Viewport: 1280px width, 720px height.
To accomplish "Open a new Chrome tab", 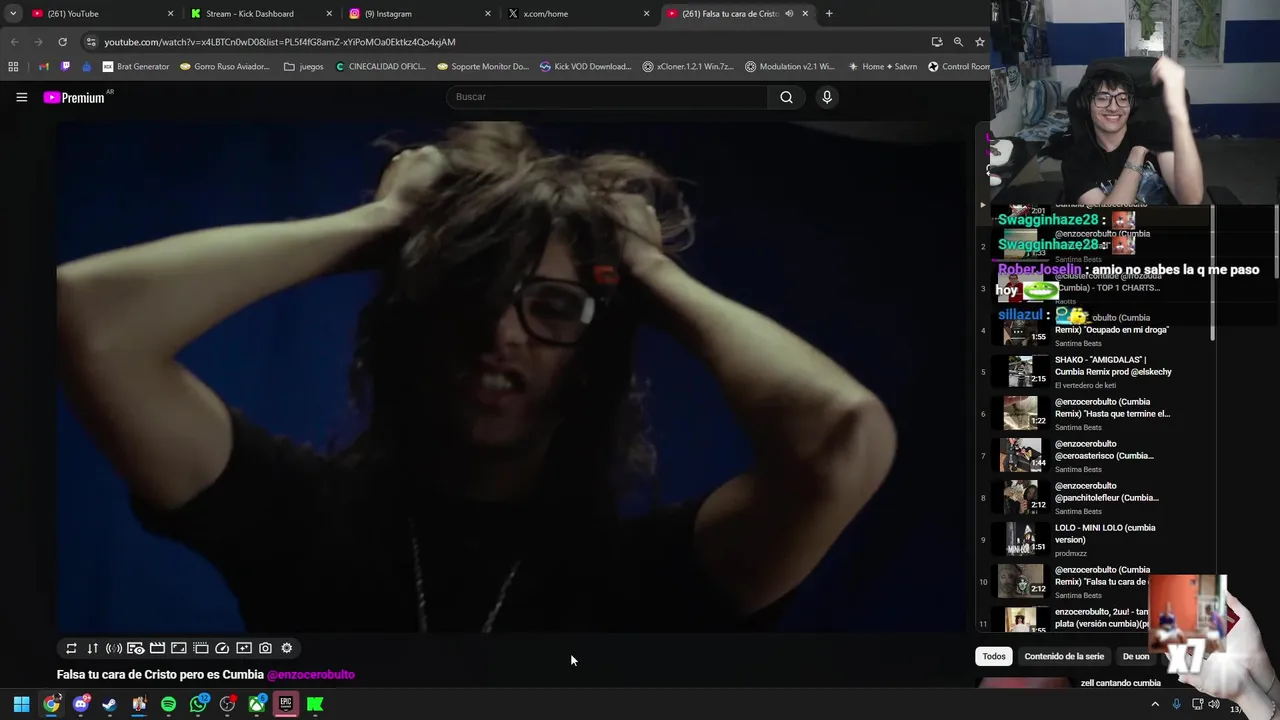I will [x=829, y=14].
